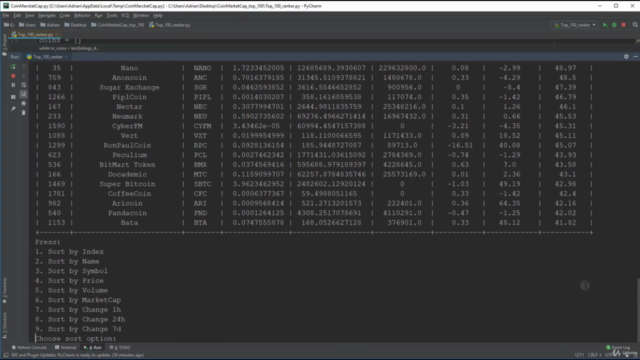Image resolution: width=640 pixels, height=360 pixels.
Task: Open the Favorites tool window strip
Action: [4, 291]
